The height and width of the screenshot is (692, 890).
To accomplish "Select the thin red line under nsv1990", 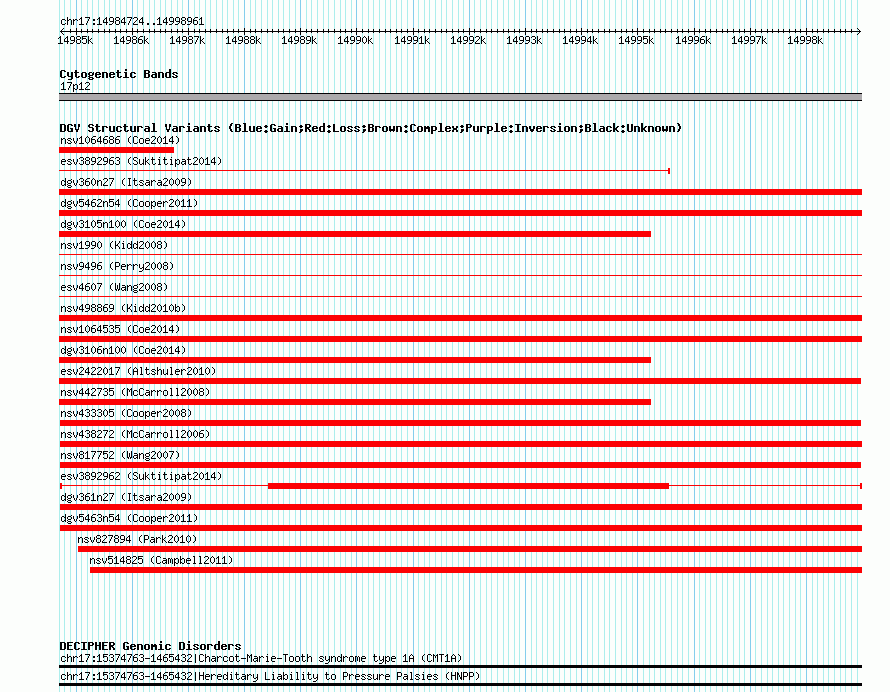I will (x=460, y=255).
